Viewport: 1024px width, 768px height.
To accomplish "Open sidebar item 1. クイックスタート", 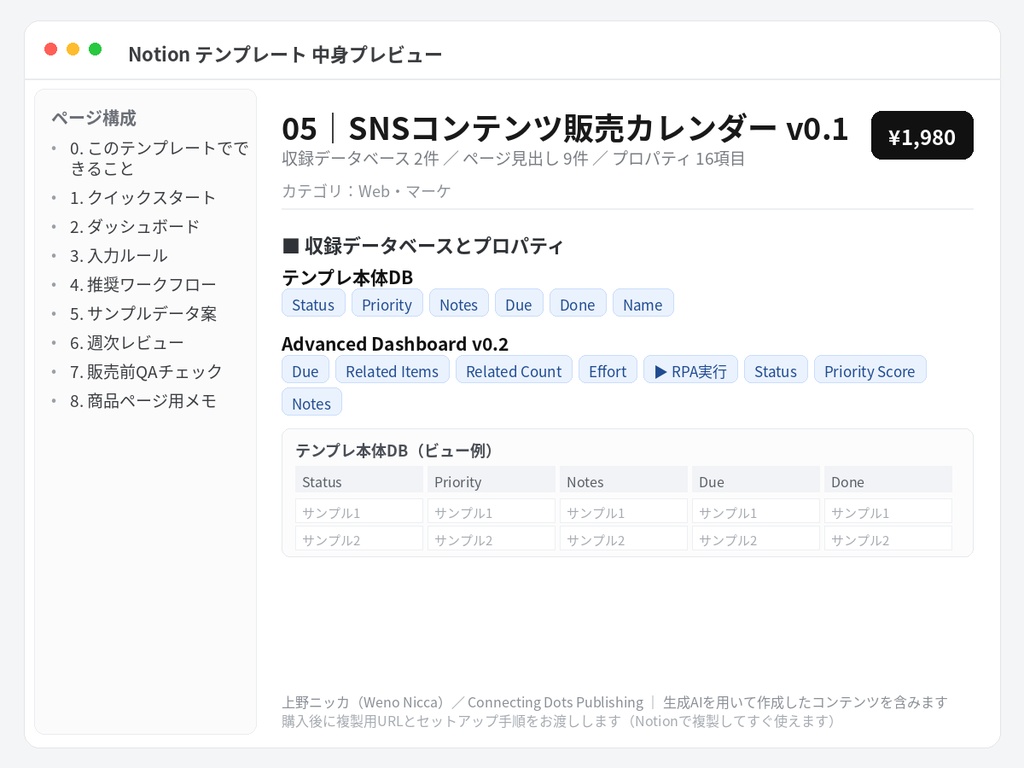I will point(142,197).
